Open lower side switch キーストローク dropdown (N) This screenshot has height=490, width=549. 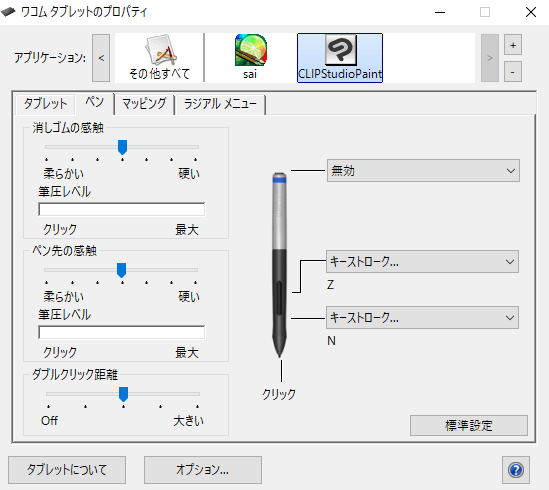coord(422,317)
